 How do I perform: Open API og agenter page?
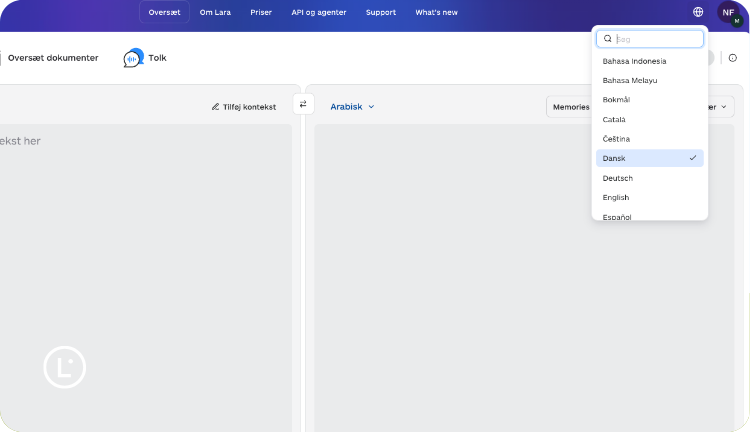point(319,12)
